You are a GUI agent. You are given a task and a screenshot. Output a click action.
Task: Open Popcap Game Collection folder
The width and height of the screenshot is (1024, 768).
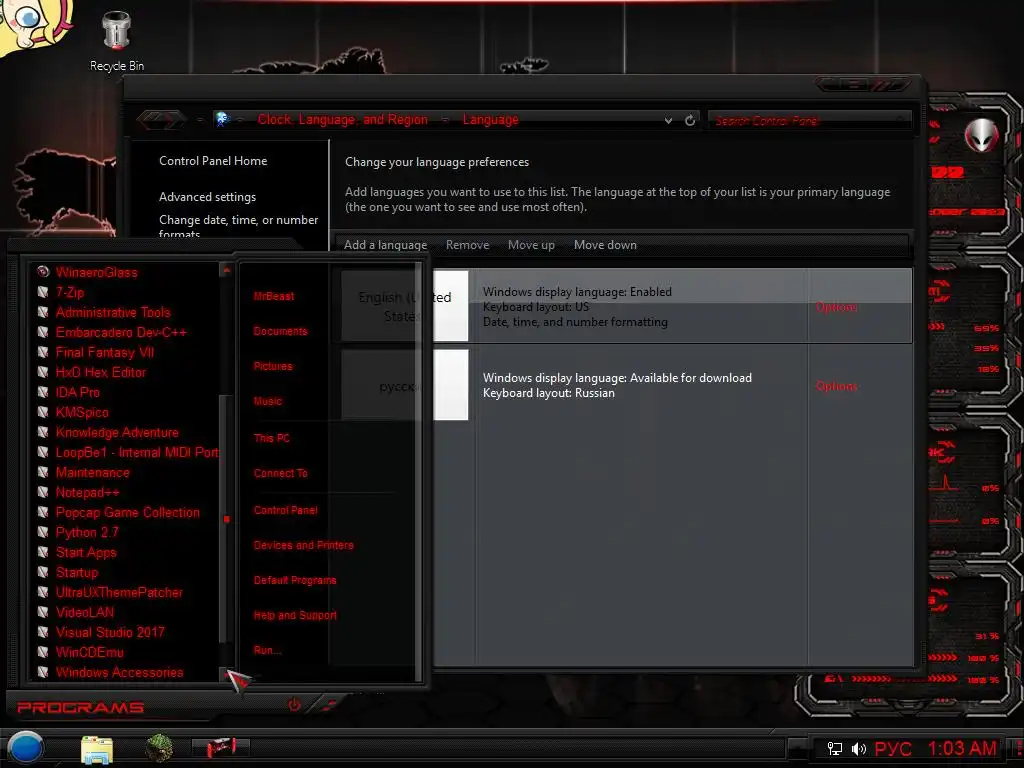[127, 512]
